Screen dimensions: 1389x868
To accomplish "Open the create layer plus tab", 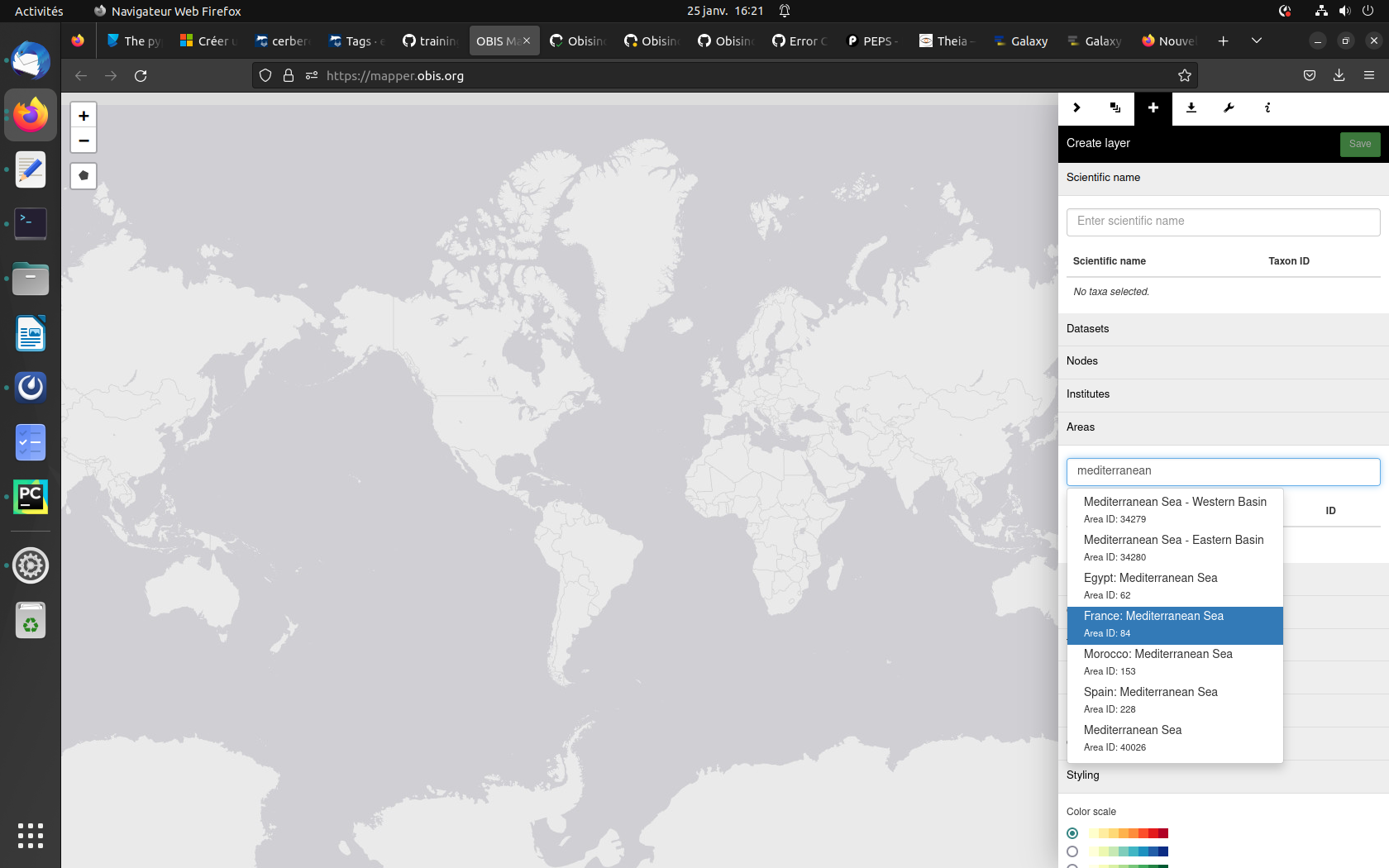I will click(x=1153, y=108).
